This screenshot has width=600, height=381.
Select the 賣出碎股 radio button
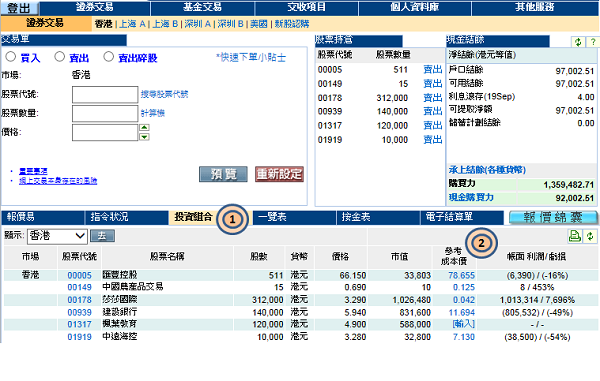click(109, 57)
